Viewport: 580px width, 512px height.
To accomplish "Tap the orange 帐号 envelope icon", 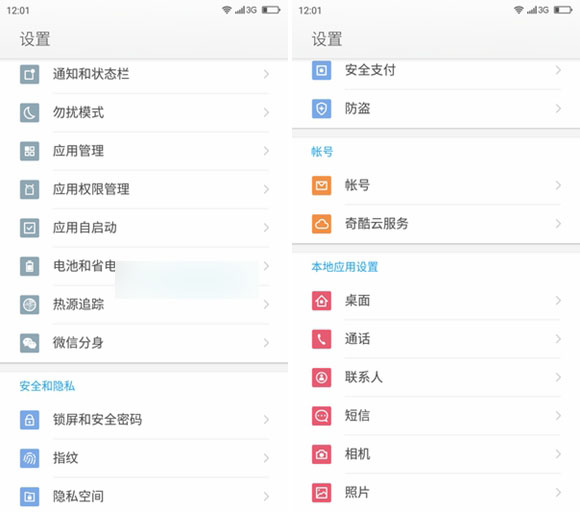I will (x=321, y=185).
